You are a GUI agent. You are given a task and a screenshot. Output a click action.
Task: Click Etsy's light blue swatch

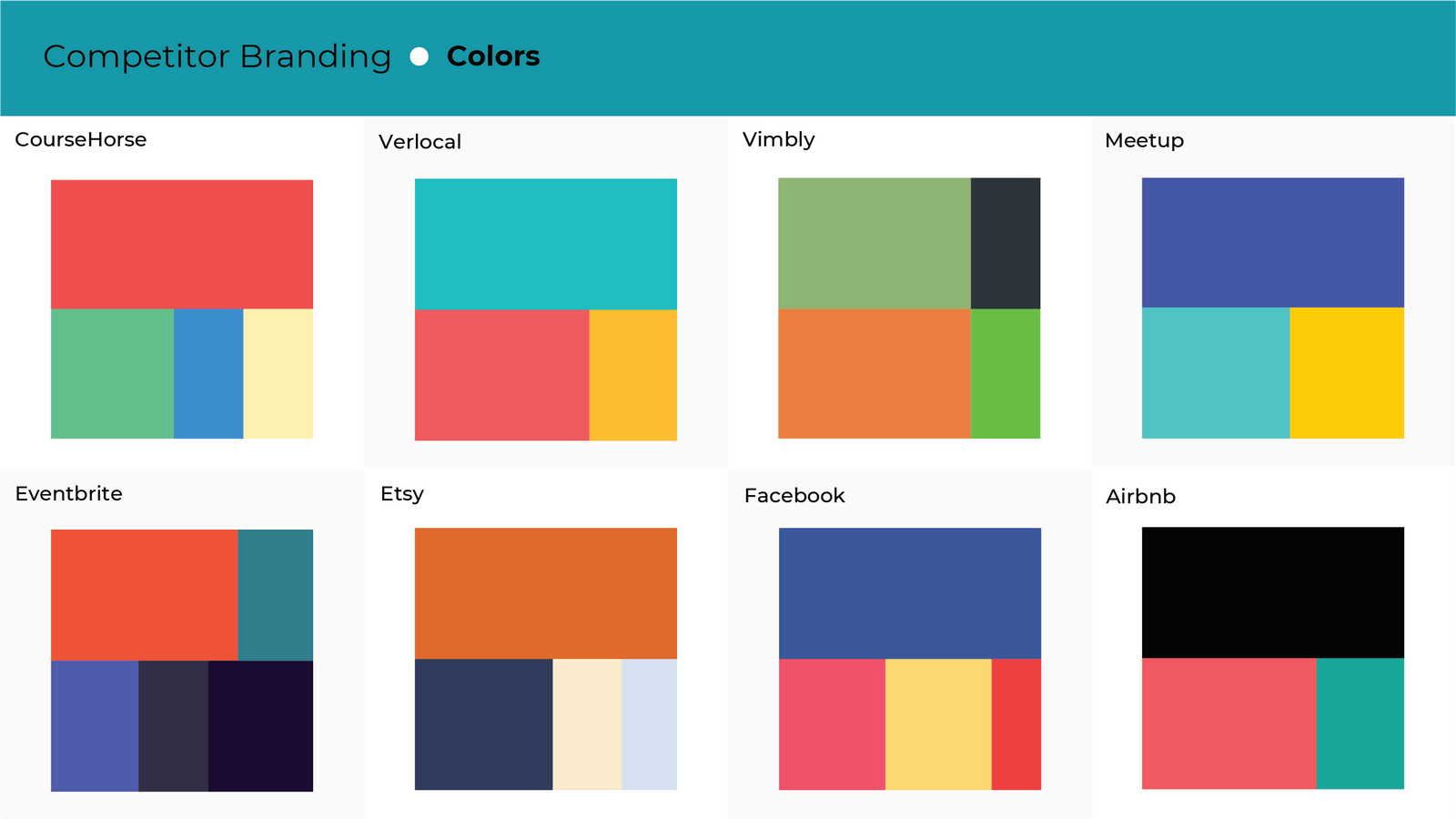[649, 723]
